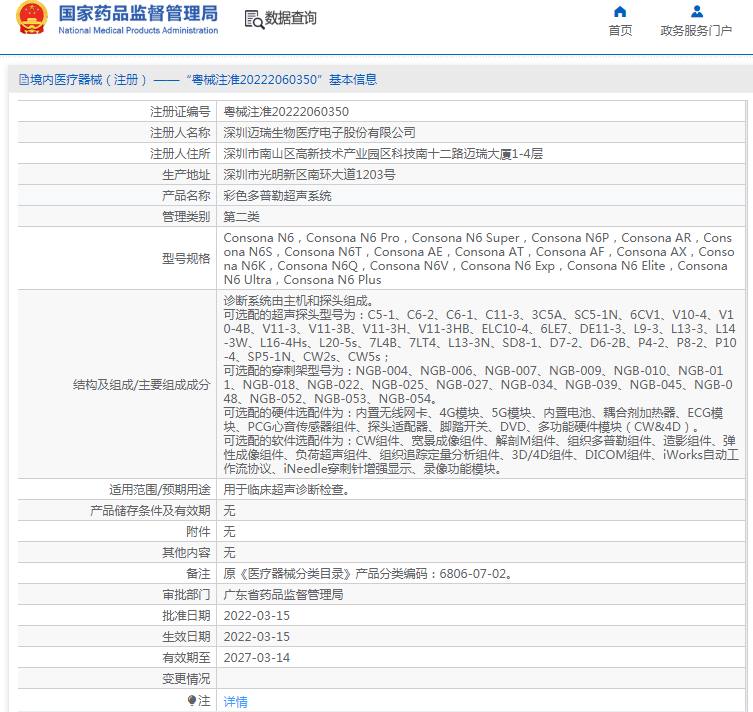Click the 首页 home icon

(x=620, y=11)
